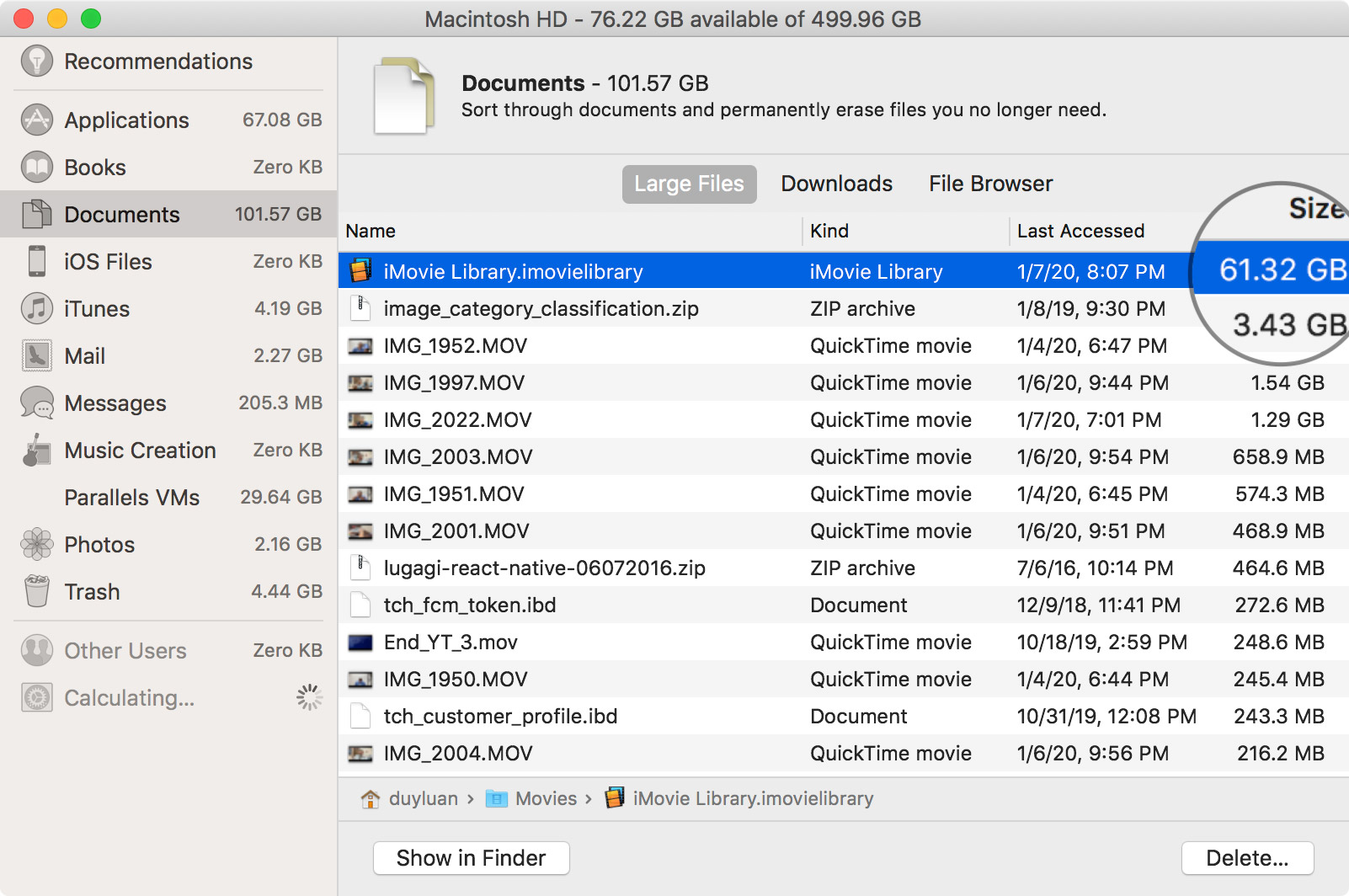
Task: Click the Movies path bar segment label
Action: click(x=546, y=798)
